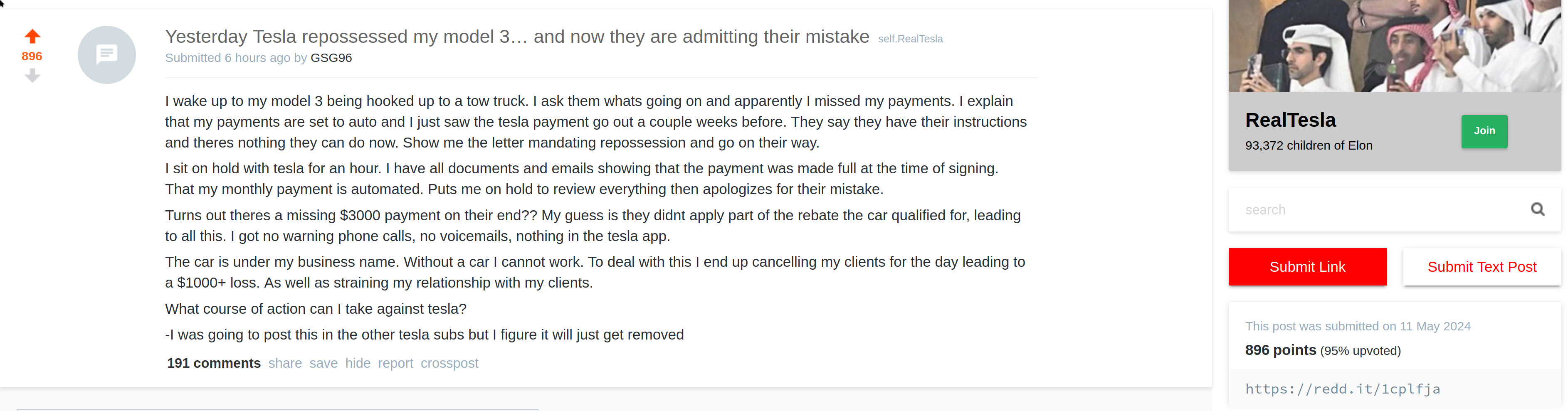Upvote the Tesla repossession post

coord(32,37)
